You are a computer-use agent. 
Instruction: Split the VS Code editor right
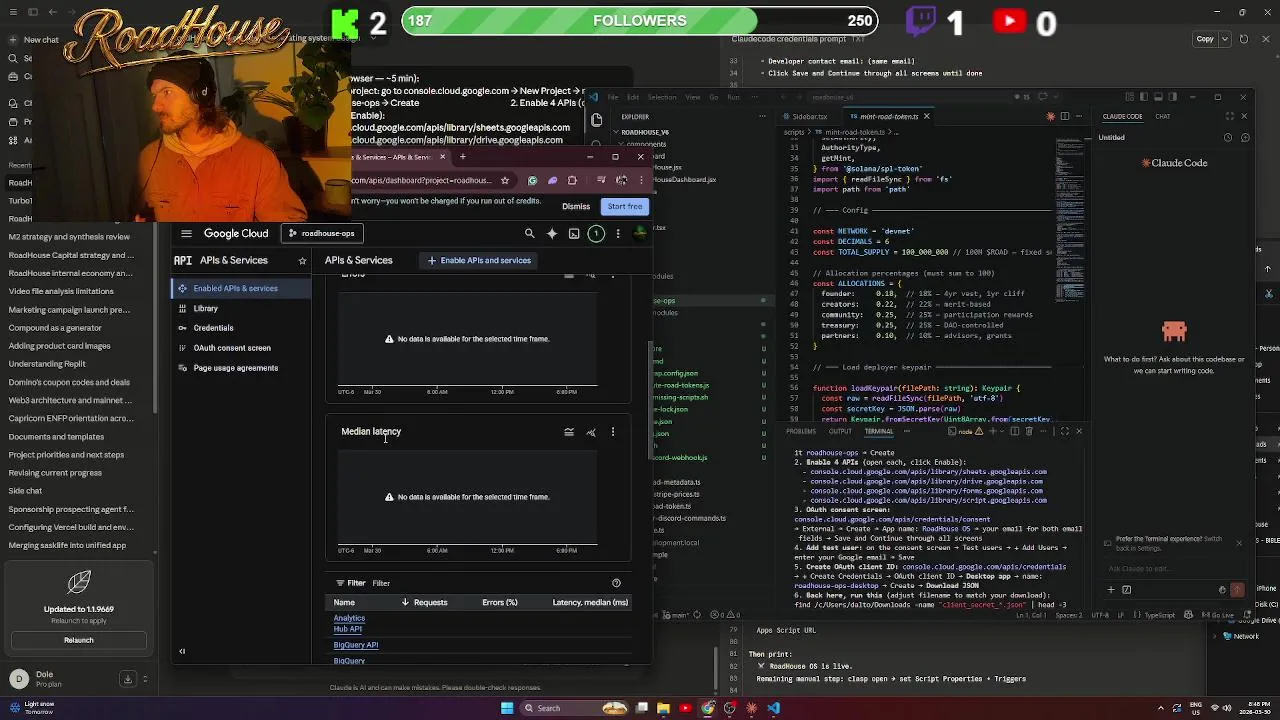coord(1065,117)
